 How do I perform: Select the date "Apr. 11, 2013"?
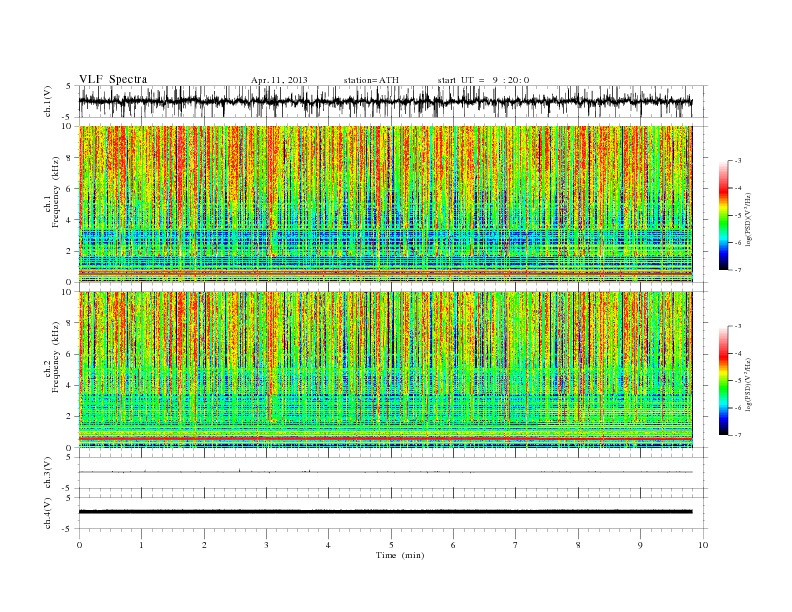(x=279, y=80)
